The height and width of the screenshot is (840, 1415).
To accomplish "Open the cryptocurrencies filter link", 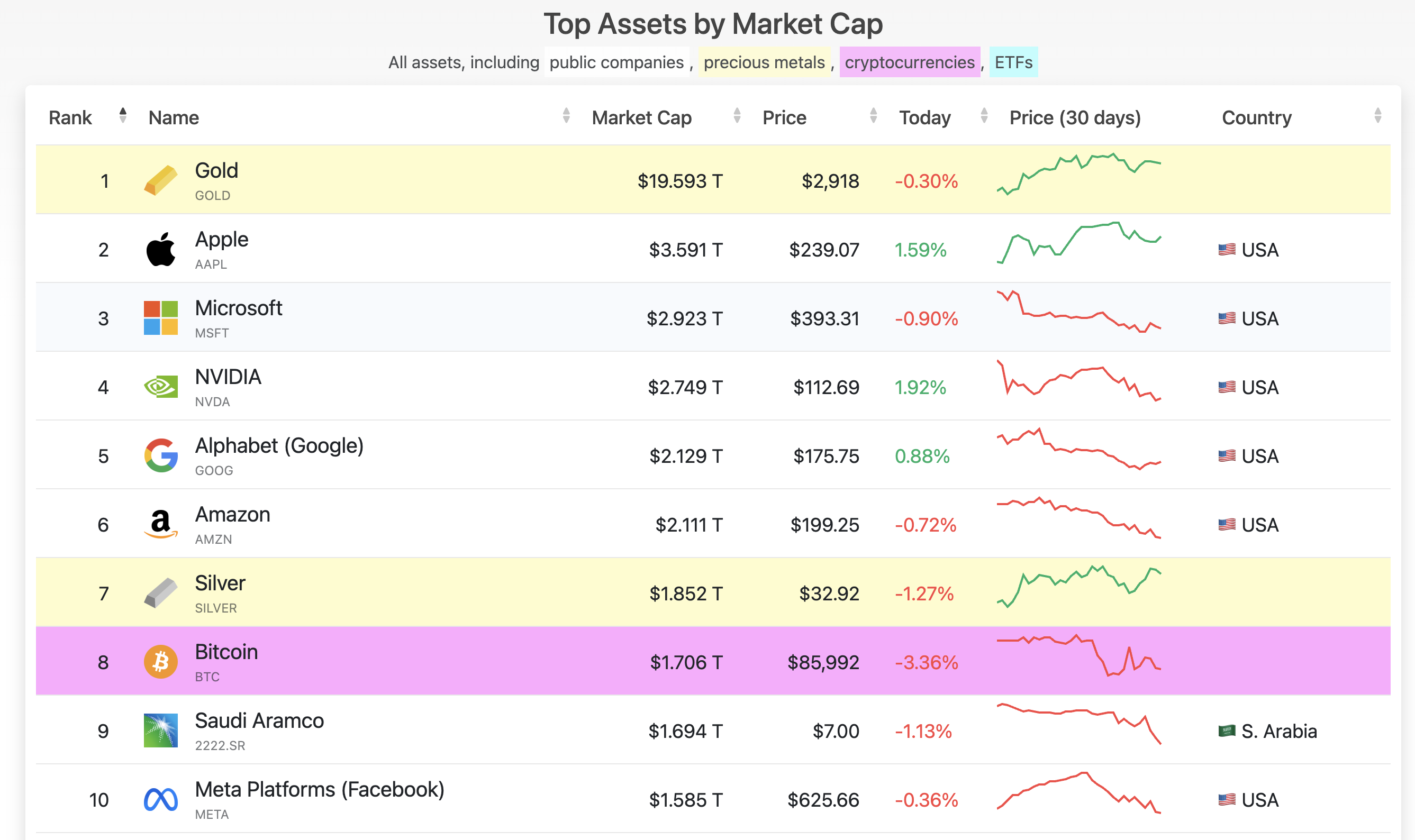I will [x=910, y=62].
